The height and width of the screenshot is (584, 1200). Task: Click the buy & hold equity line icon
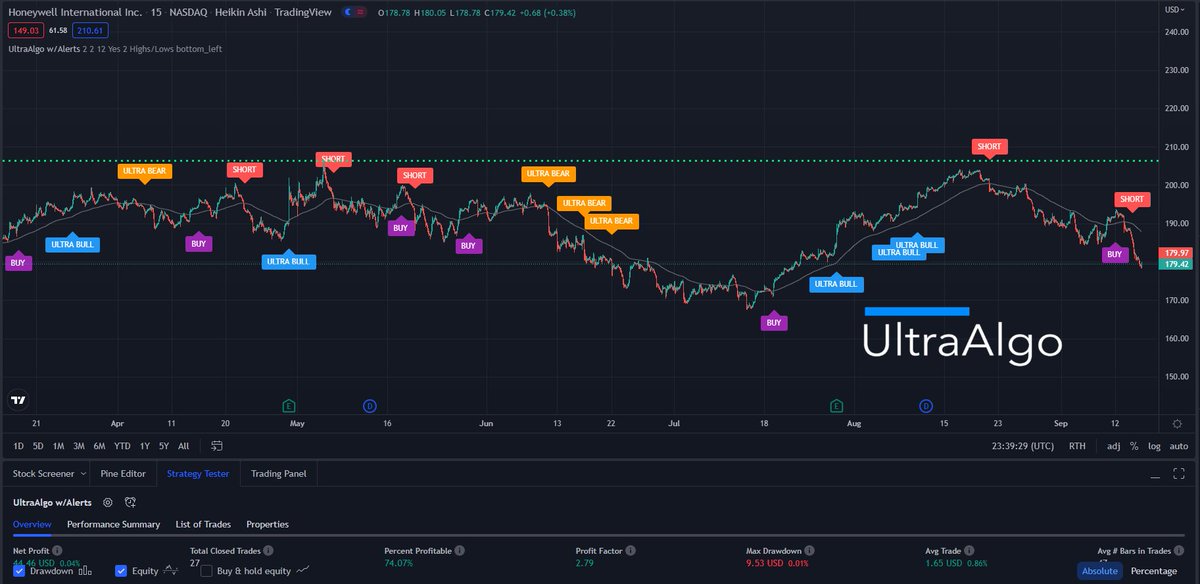(303, 571)
